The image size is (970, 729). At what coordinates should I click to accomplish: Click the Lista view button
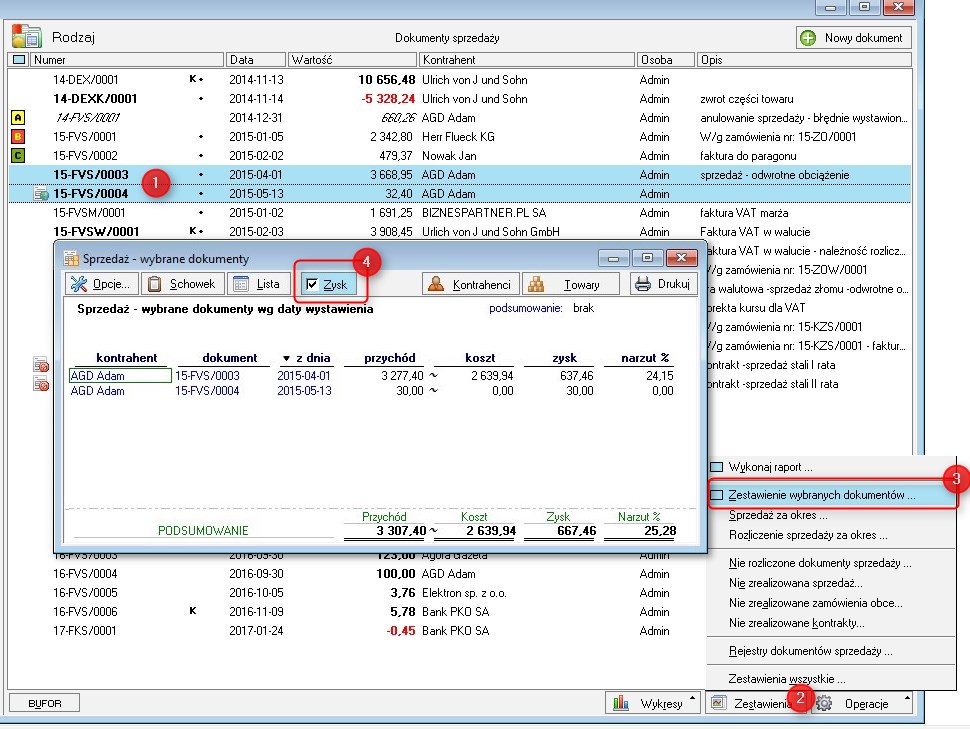256,284
